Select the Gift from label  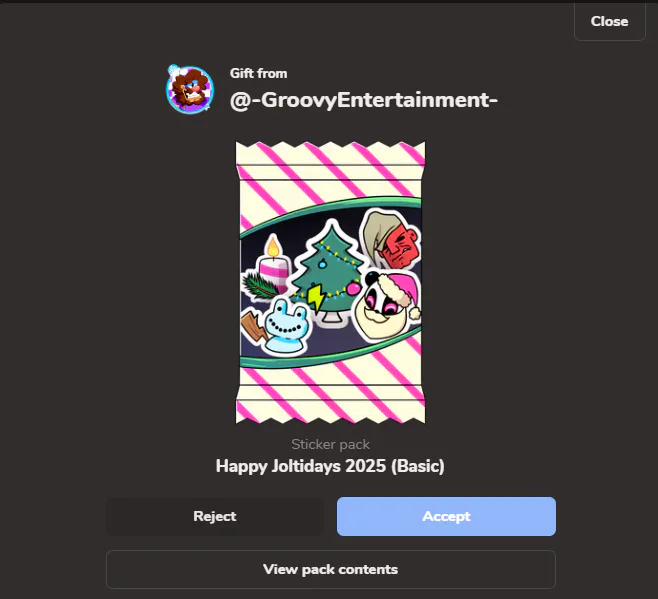tap(258, 73)
